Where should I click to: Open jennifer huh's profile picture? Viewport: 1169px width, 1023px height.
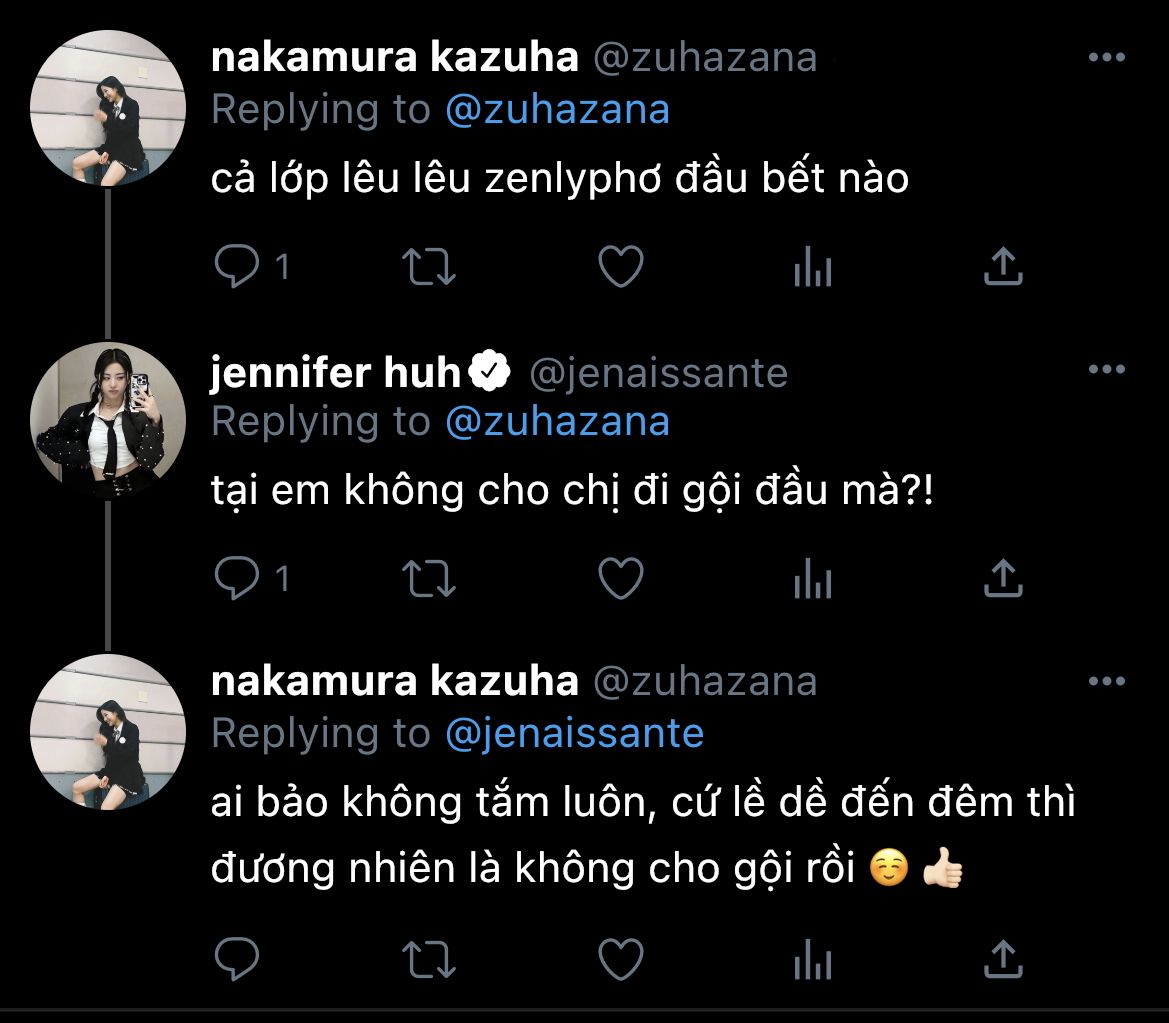click(x=108, y=420)
